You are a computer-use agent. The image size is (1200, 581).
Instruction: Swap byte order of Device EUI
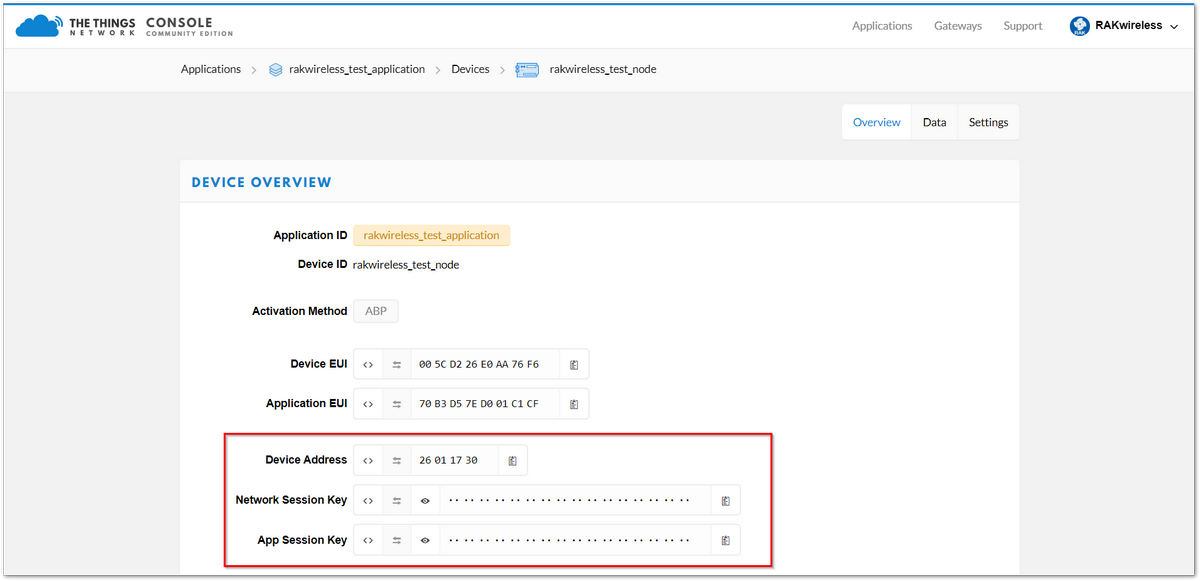click(x=396, y=365)
